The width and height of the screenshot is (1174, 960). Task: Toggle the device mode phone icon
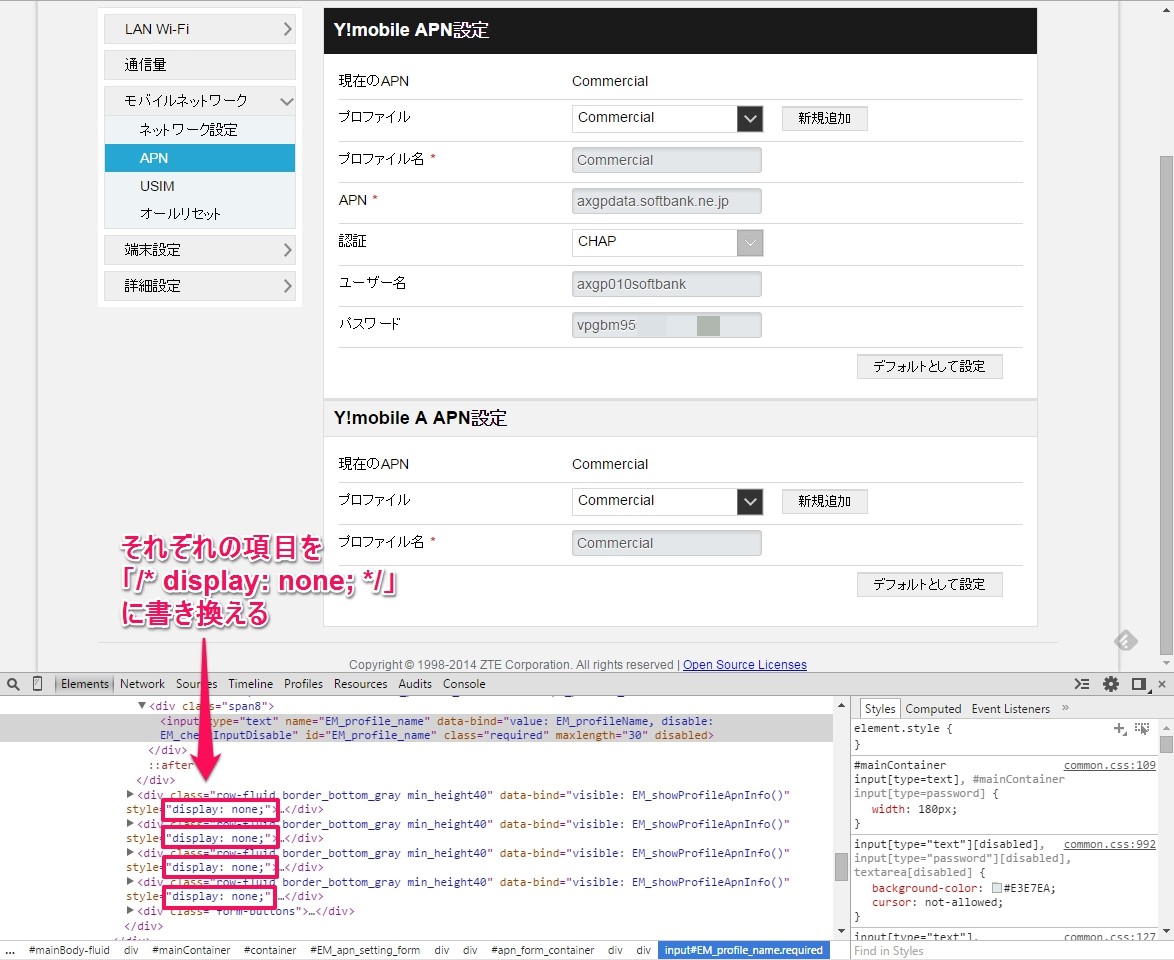pos(37,684)
